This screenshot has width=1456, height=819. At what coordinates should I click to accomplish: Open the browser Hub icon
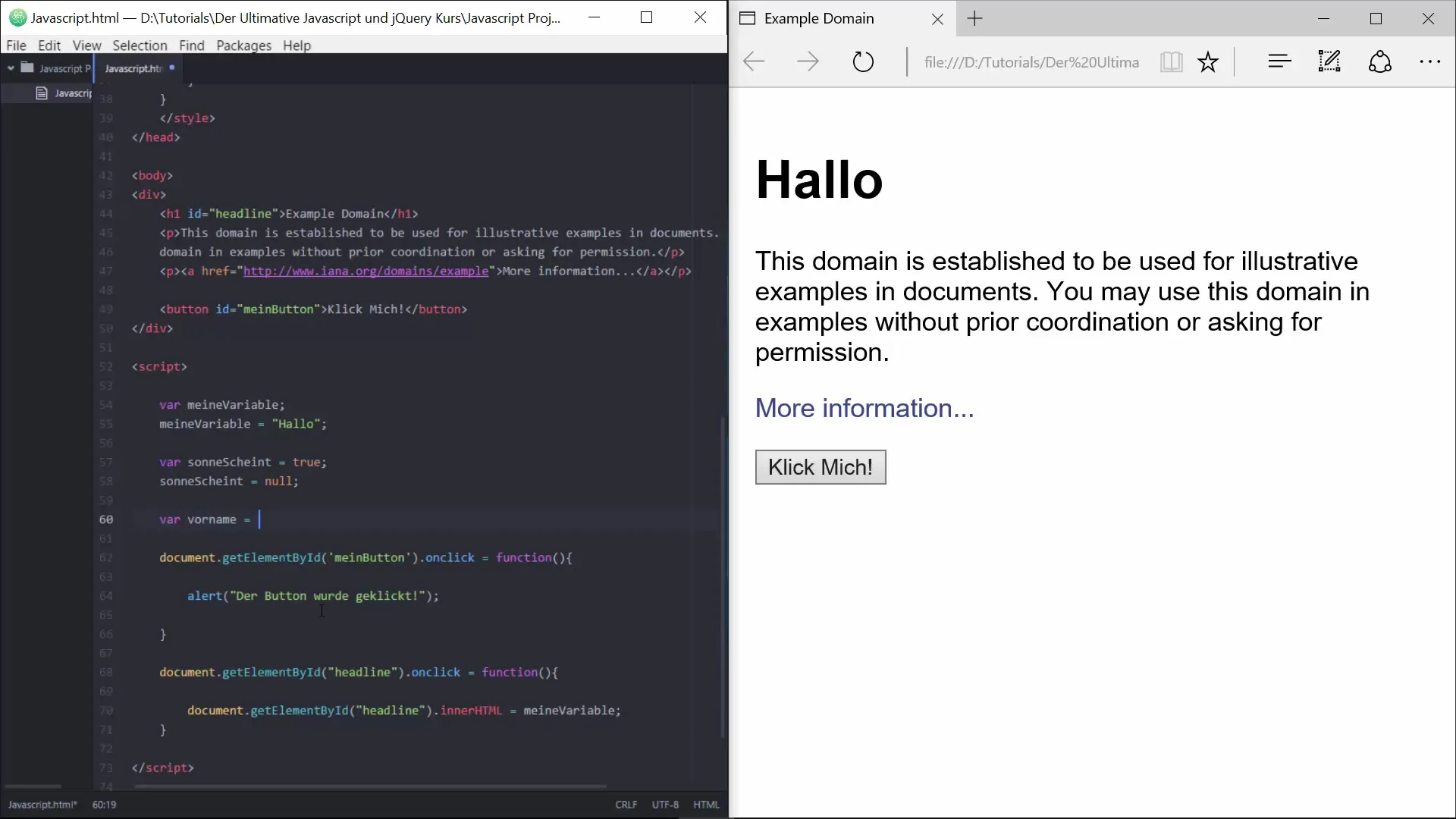coord(1279,61)
